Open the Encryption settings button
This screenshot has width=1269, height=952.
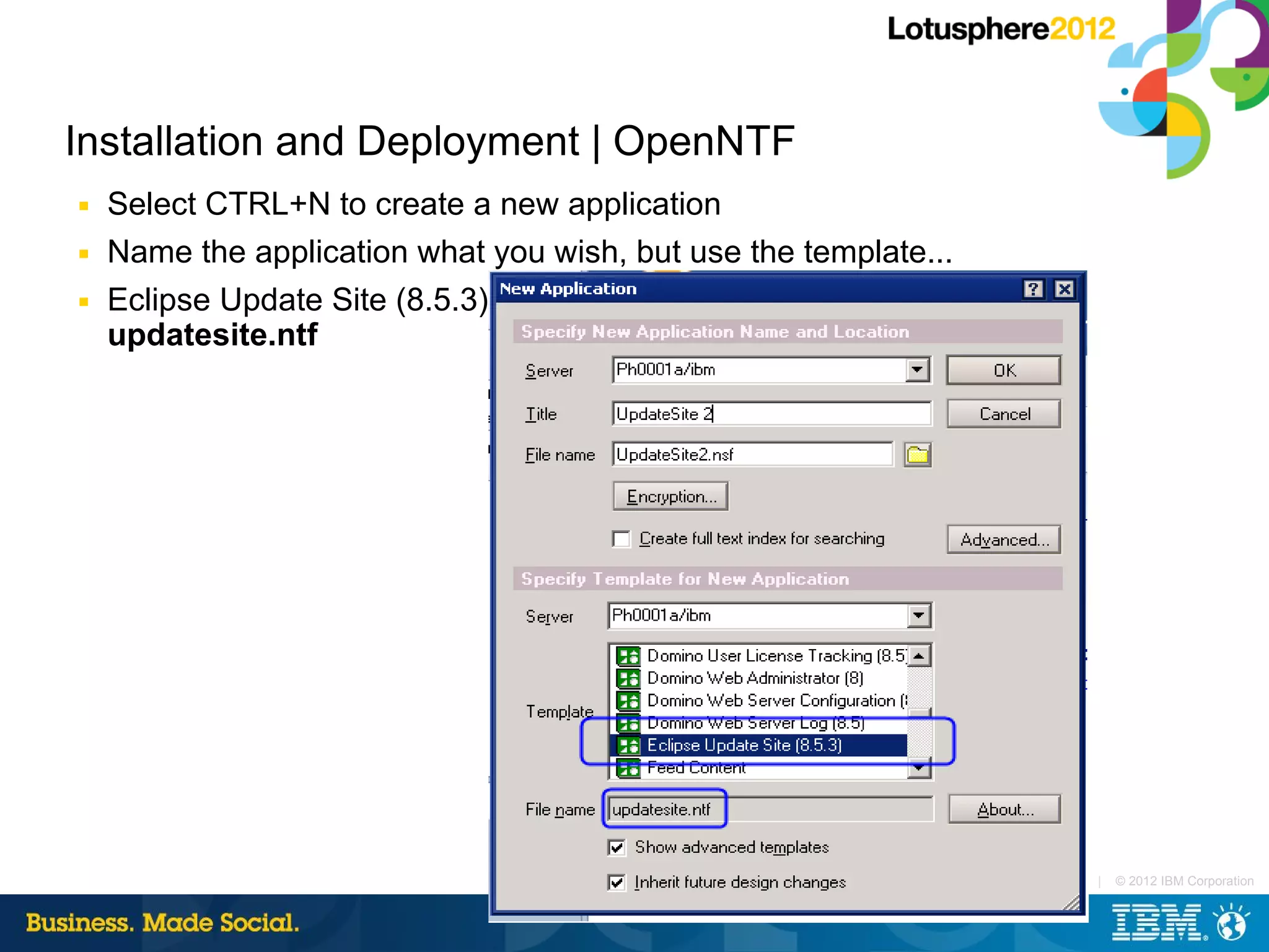click(671, 496)
